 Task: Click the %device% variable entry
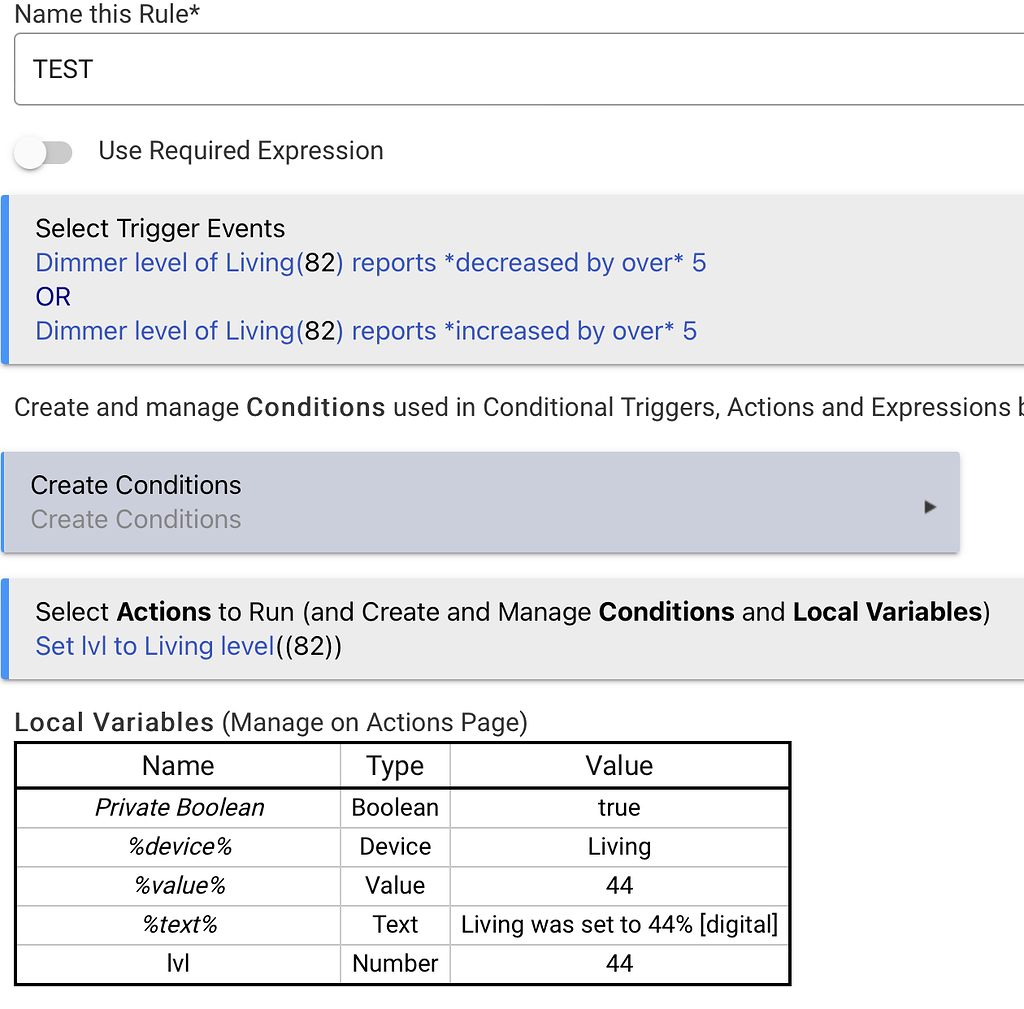pyautogui.click(x=178, y=847)
